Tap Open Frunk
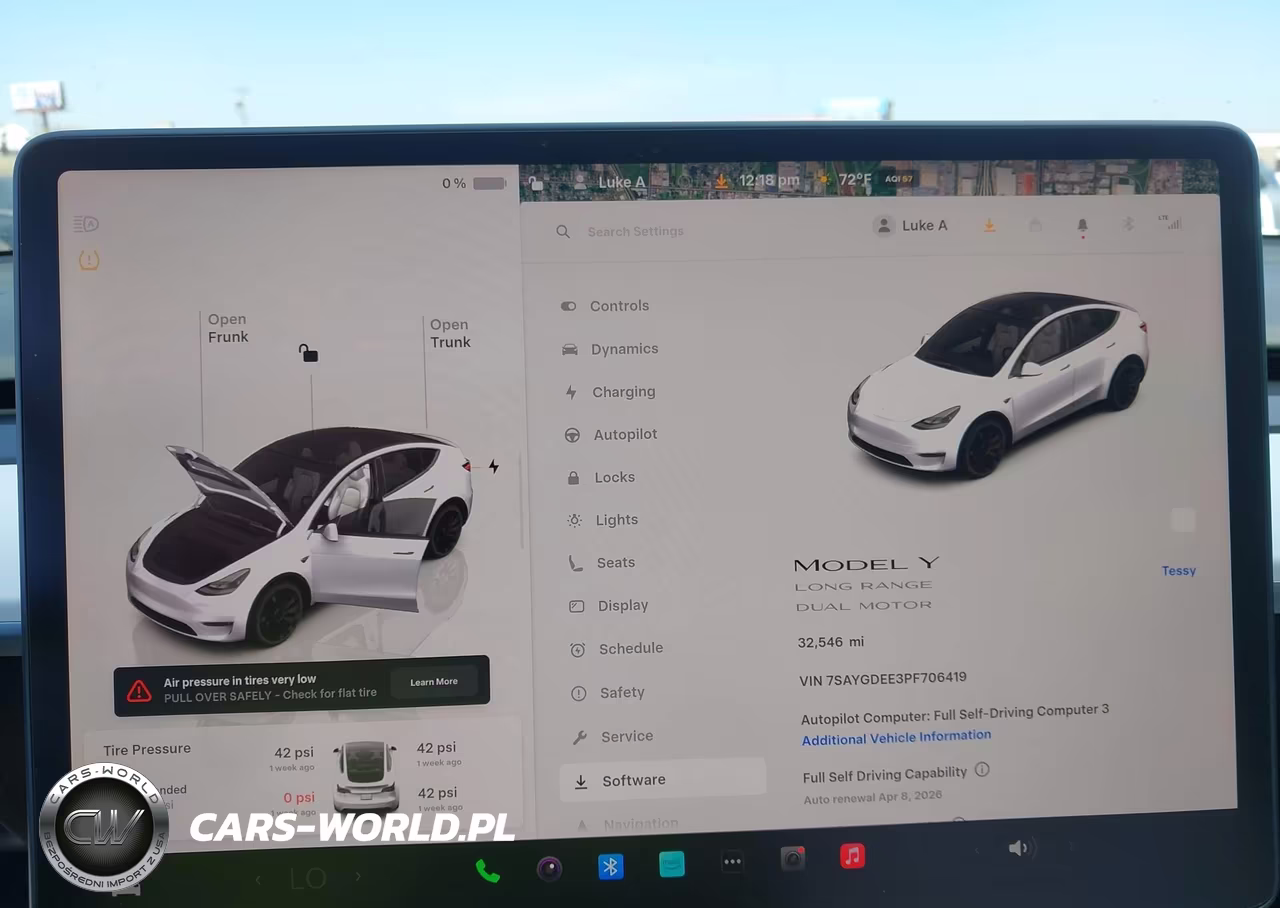The width and height of the screenshot is (1280, 908). coord(228,328)
